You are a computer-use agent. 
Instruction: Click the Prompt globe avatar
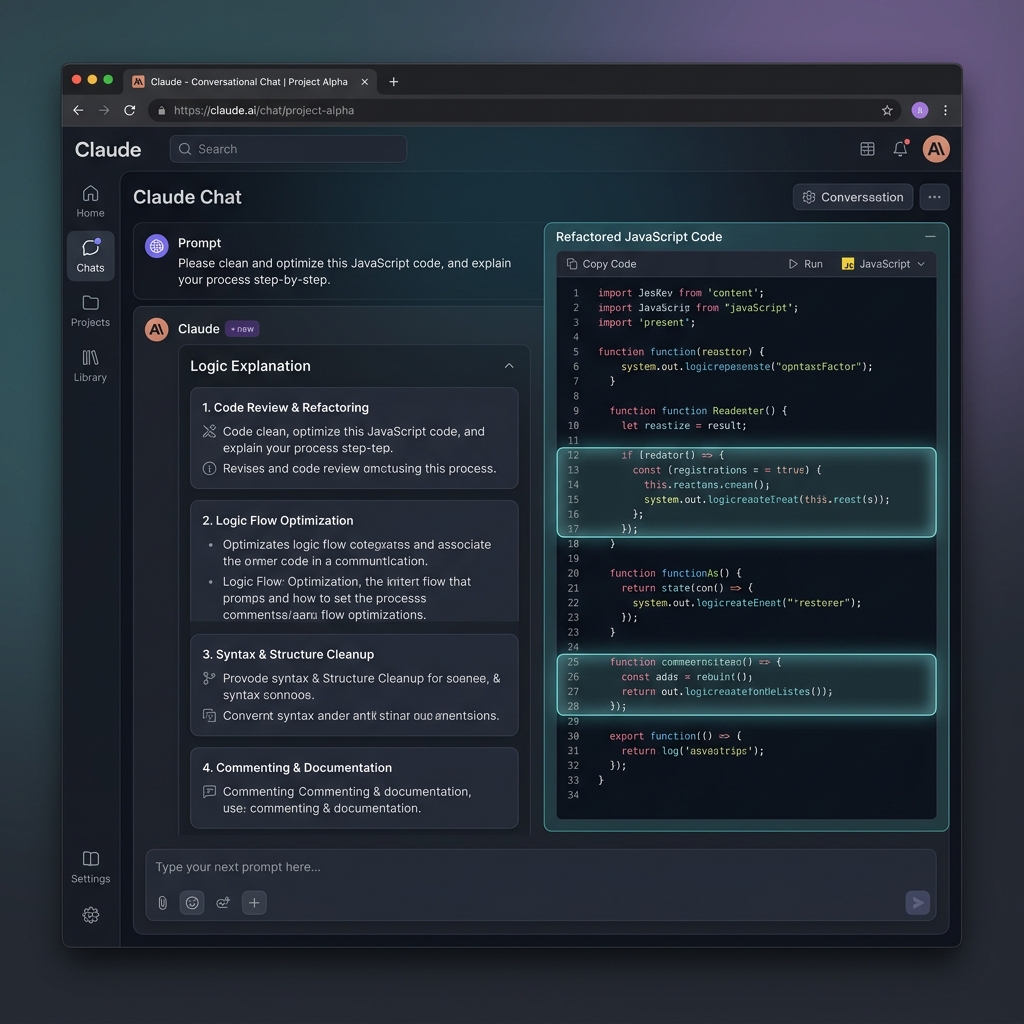pos(157,246)
